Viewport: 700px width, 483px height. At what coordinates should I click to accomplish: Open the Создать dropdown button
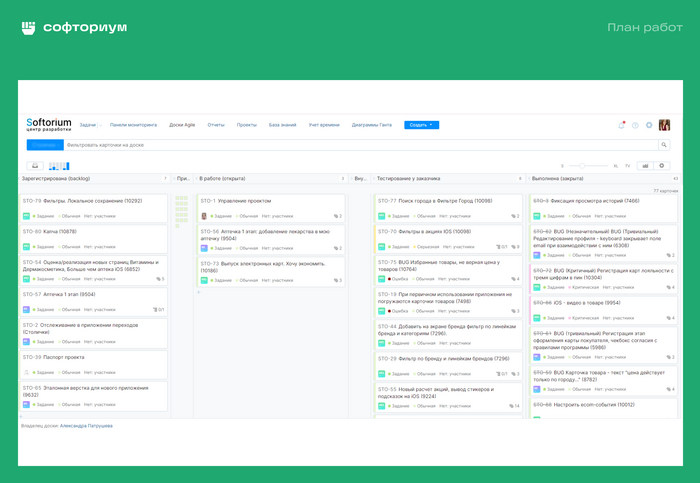pos(421,125)
